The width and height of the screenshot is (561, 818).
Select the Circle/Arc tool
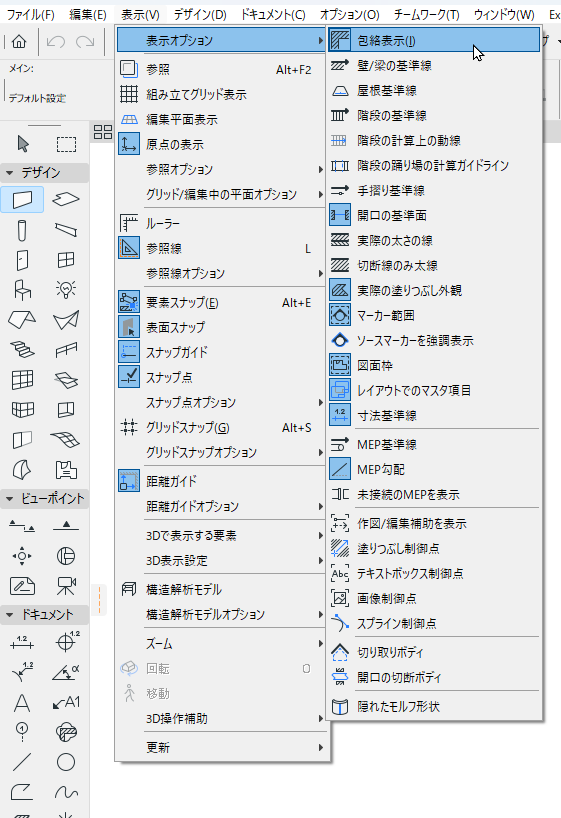tap(66, 762)
